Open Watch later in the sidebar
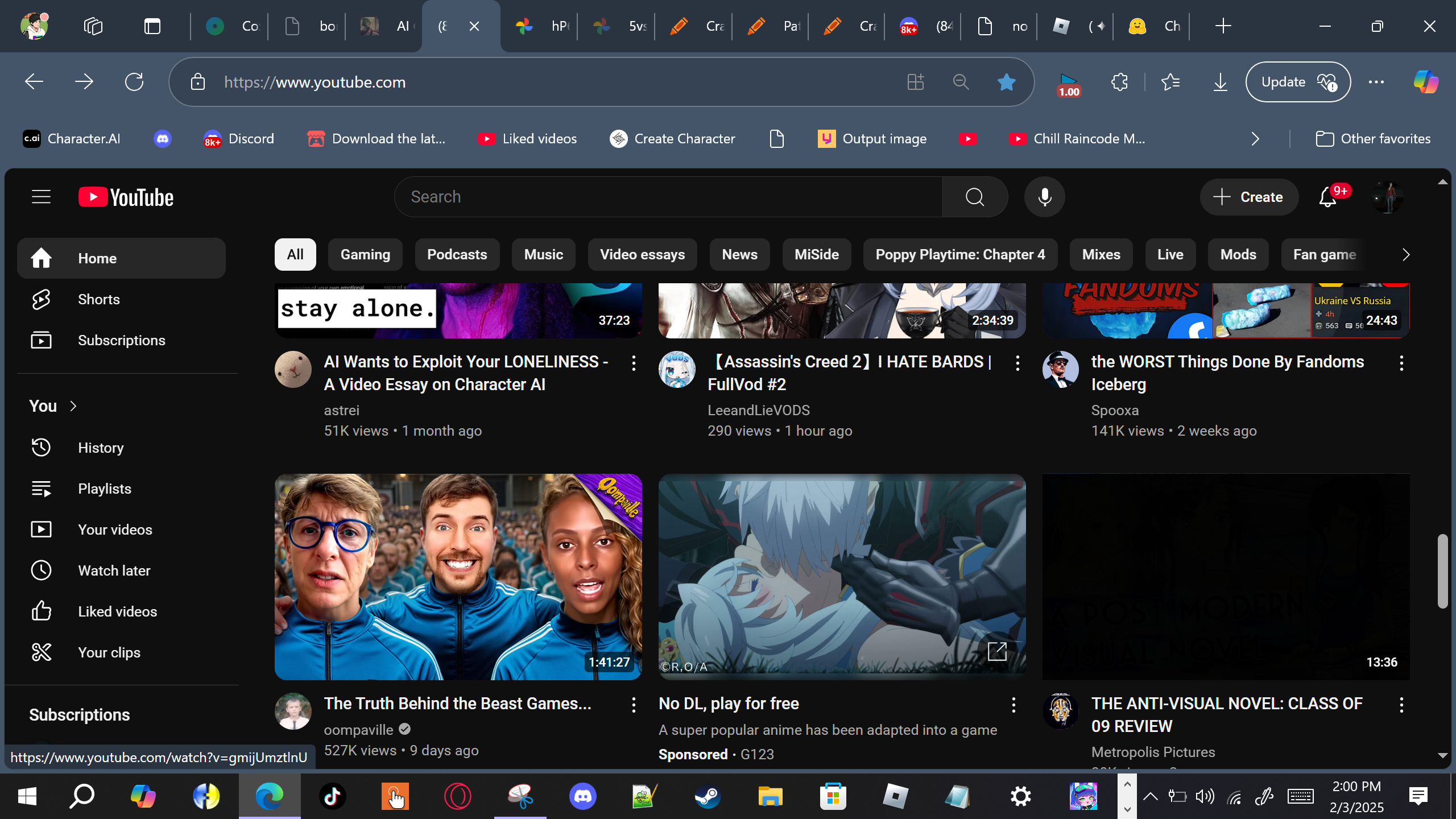This screenshot has width=1456, height=819. point(122,570)
